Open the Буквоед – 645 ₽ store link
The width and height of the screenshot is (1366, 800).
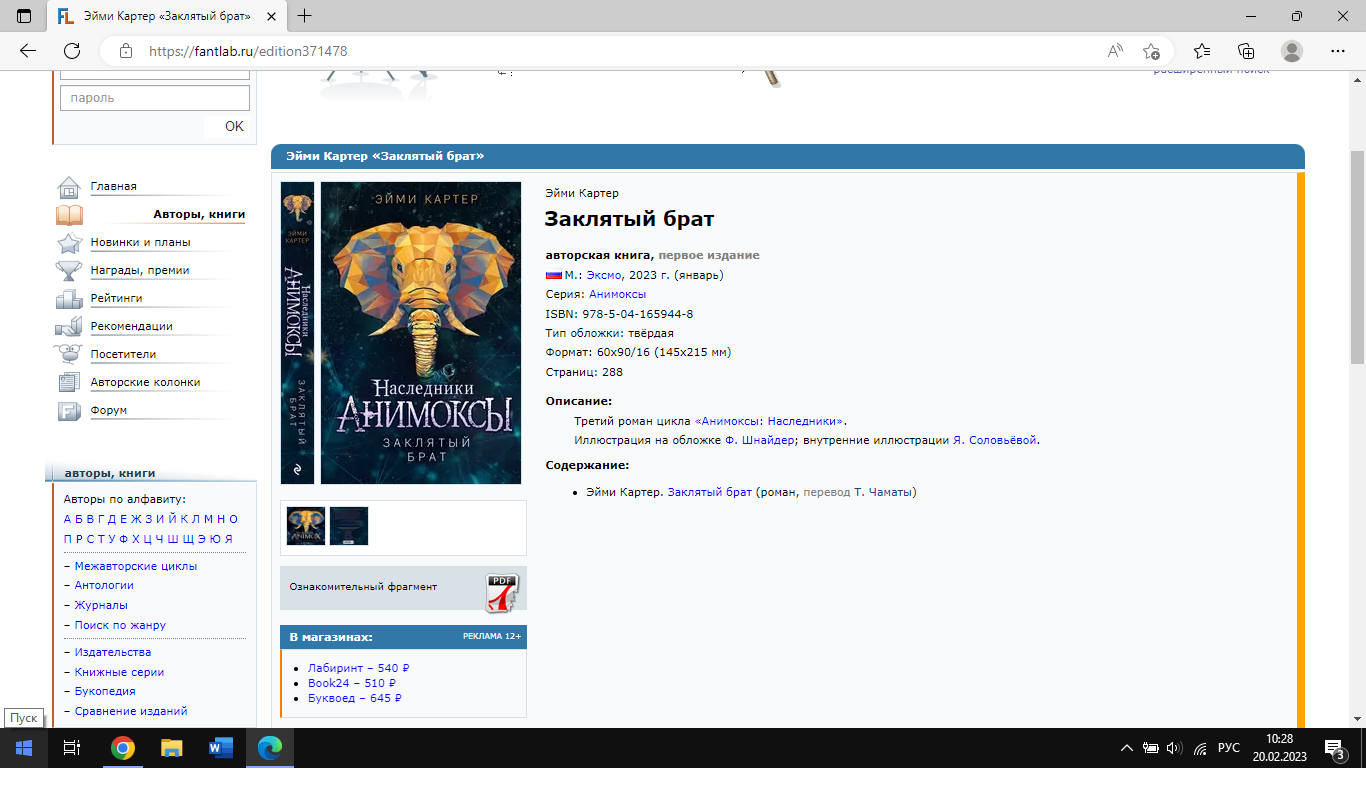355,698
